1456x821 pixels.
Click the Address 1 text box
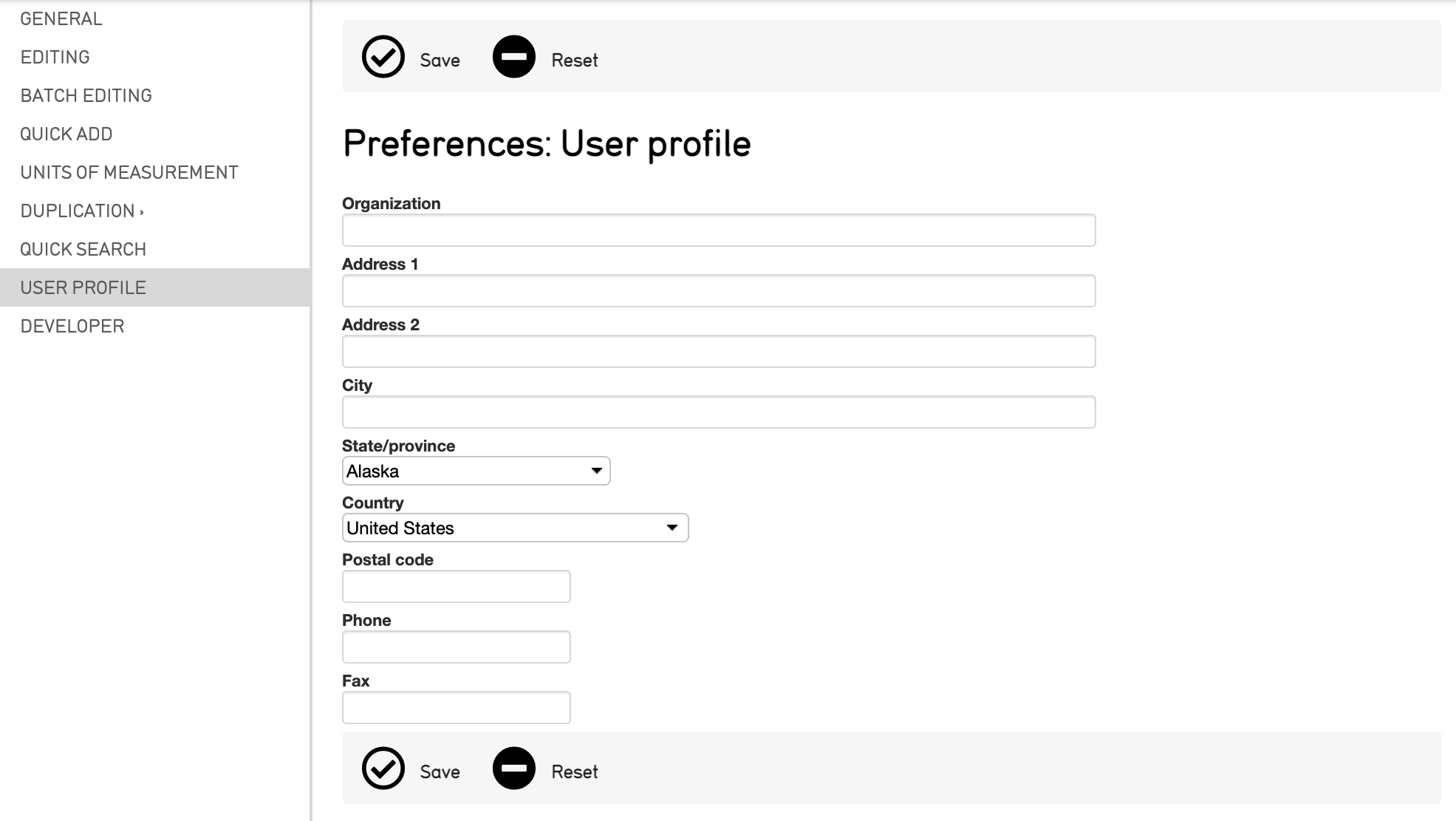pyautogui.click(x=717, y=290)
